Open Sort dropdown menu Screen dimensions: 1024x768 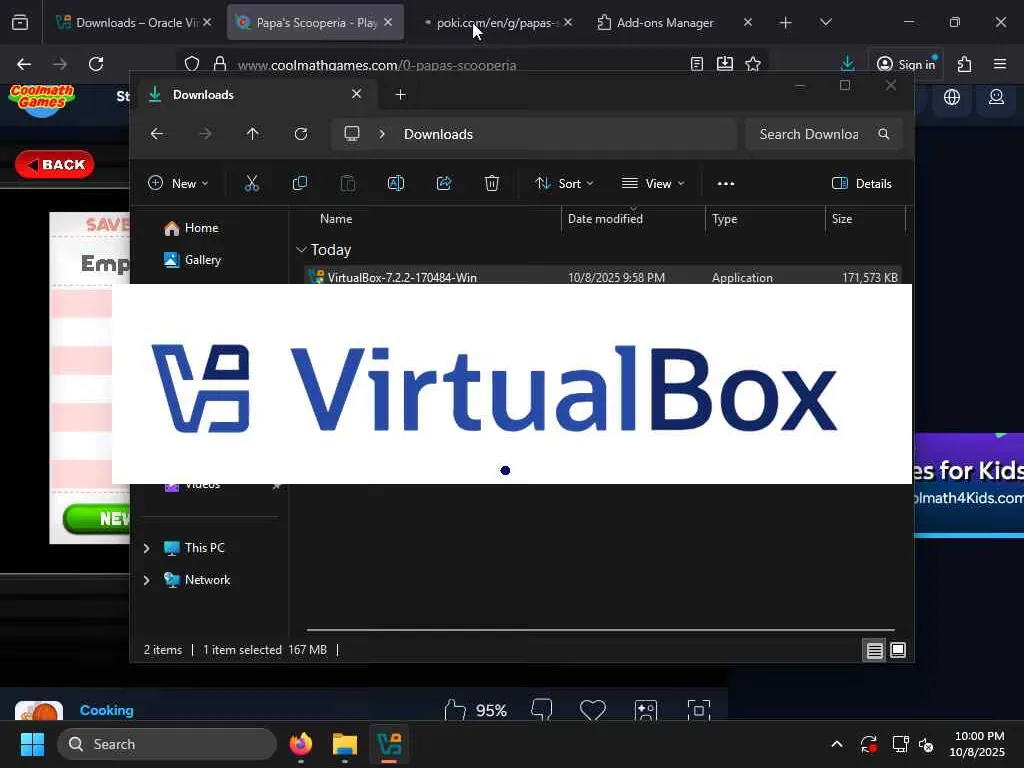tap(564, 184)
